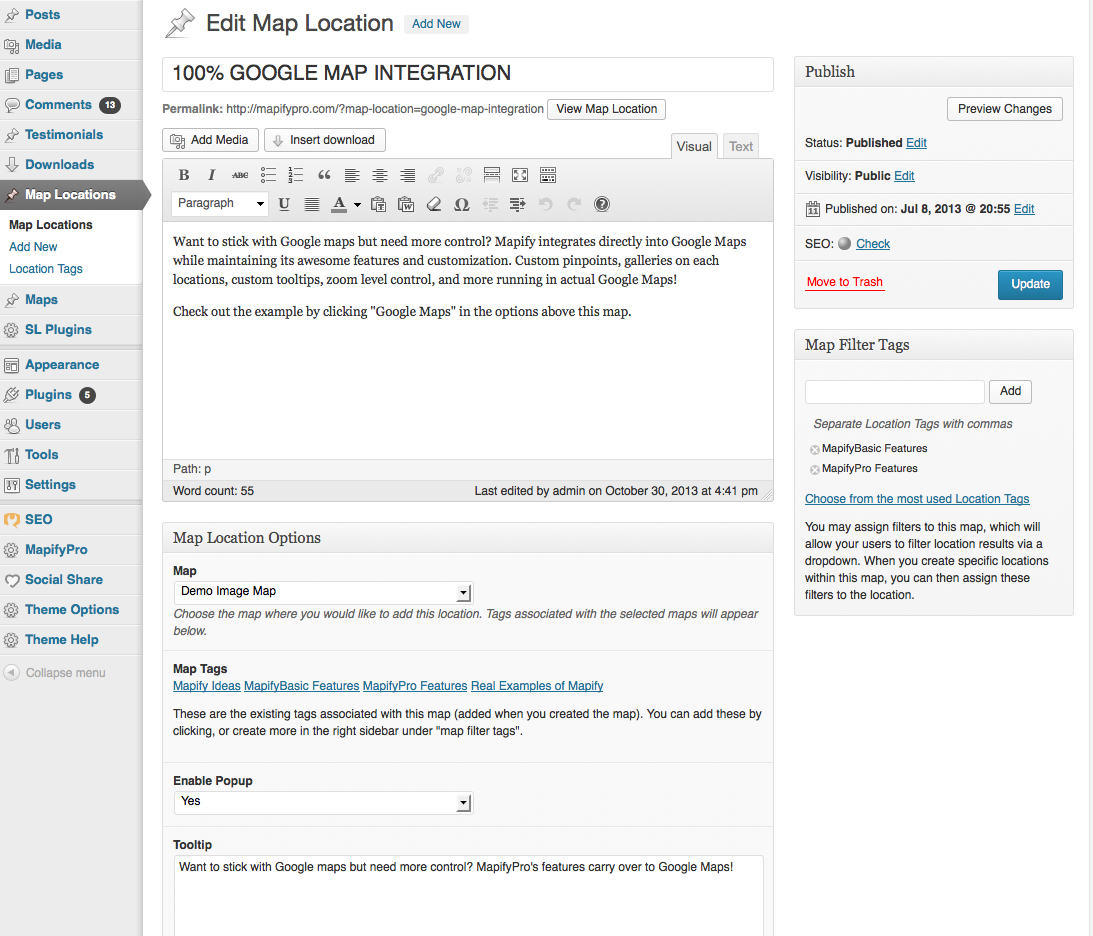Insert More tag icon
1093x936 pixels.
491,175
